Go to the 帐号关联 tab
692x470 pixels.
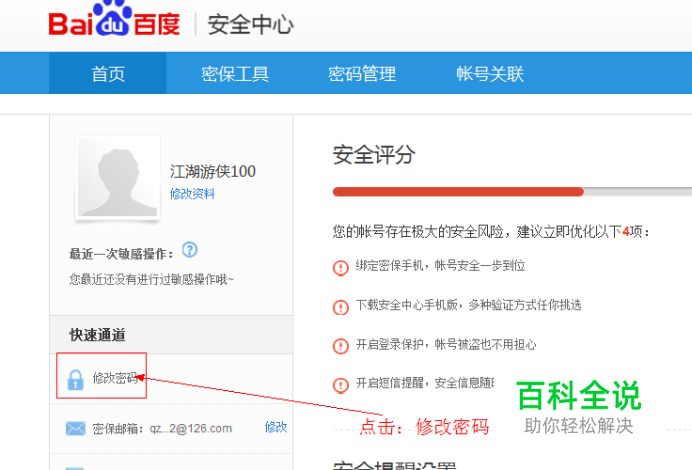click(489, 73)
